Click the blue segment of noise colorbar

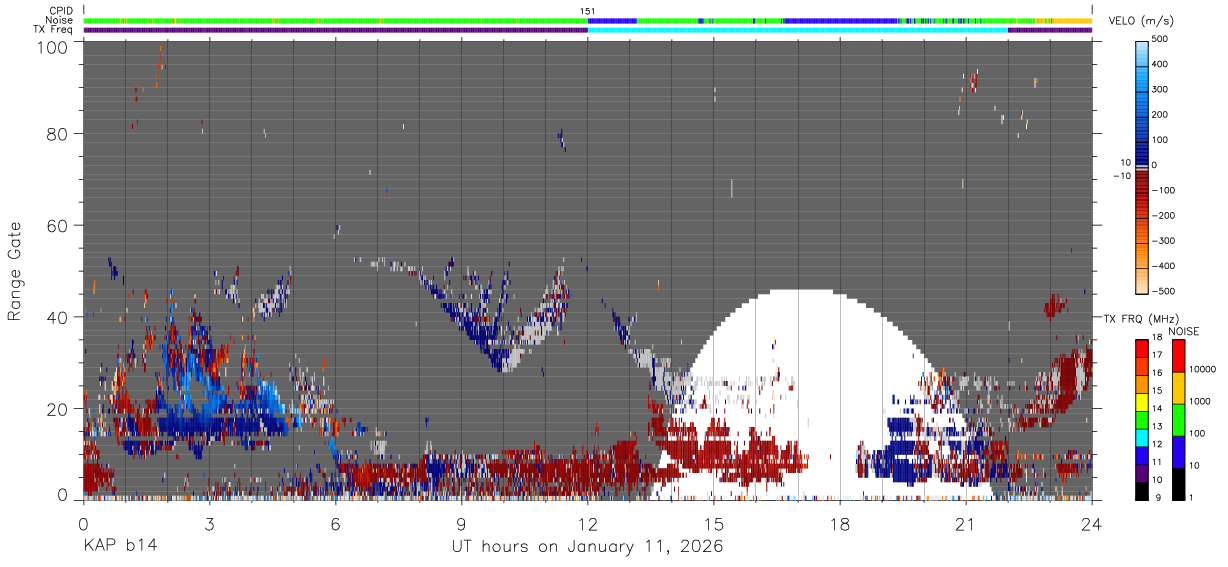pyautogui.click(x=1177, y=452)
